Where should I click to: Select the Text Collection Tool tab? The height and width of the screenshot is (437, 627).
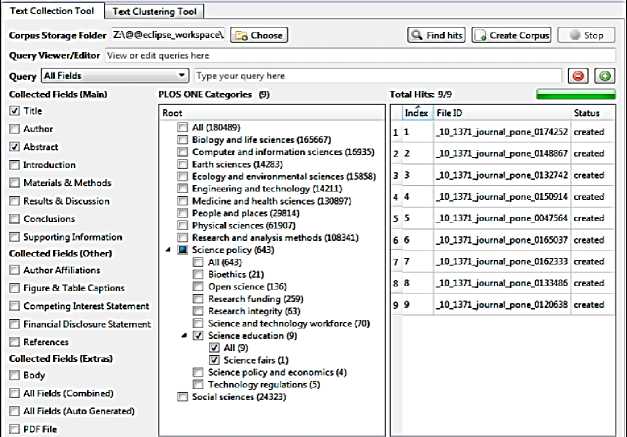click(x=52, y=11)
